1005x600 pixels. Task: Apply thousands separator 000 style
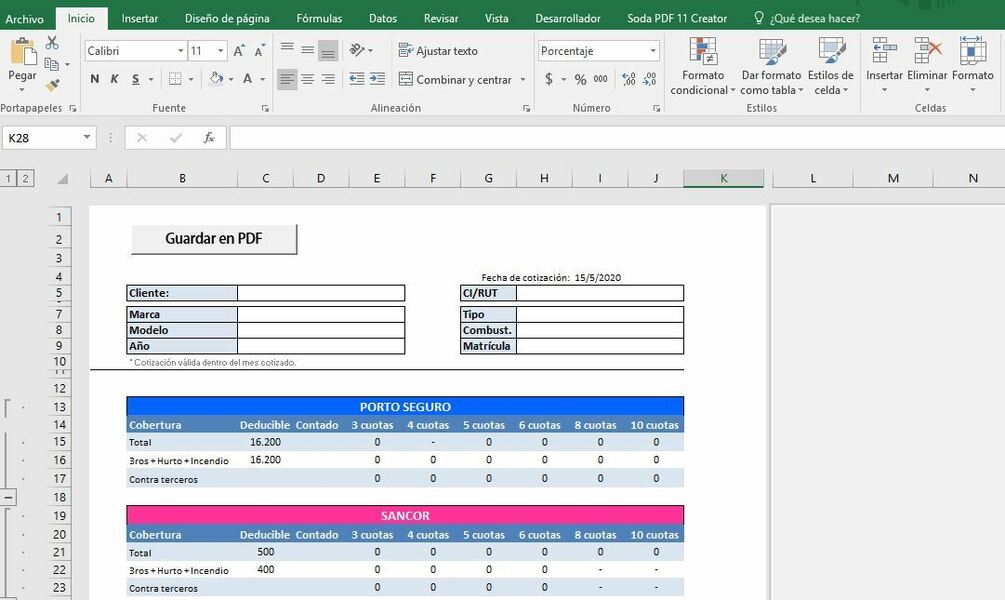click(x=601, y=79)
